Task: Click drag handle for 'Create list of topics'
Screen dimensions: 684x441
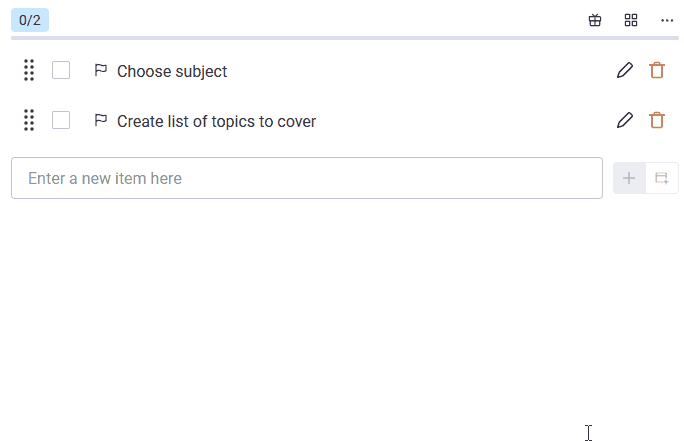Action: (x=29, y=120)
